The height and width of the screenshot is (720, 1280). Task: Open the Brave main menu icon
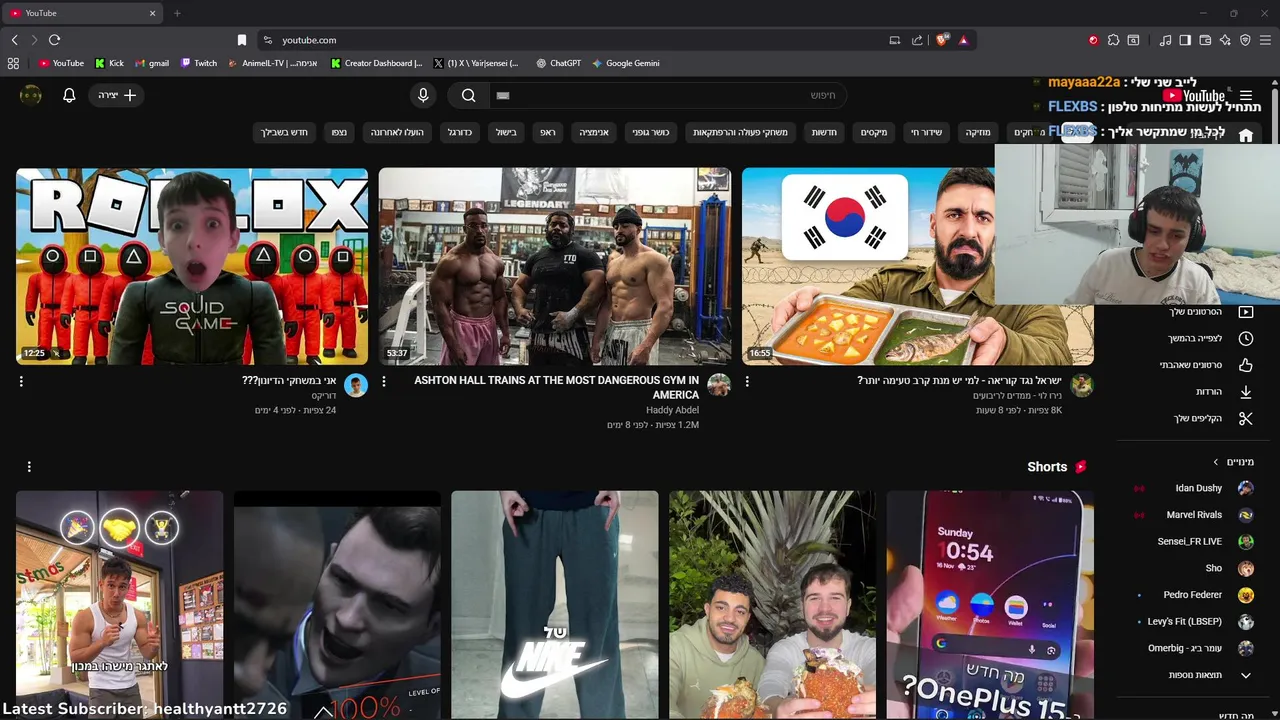click(x=1265, y=40)
